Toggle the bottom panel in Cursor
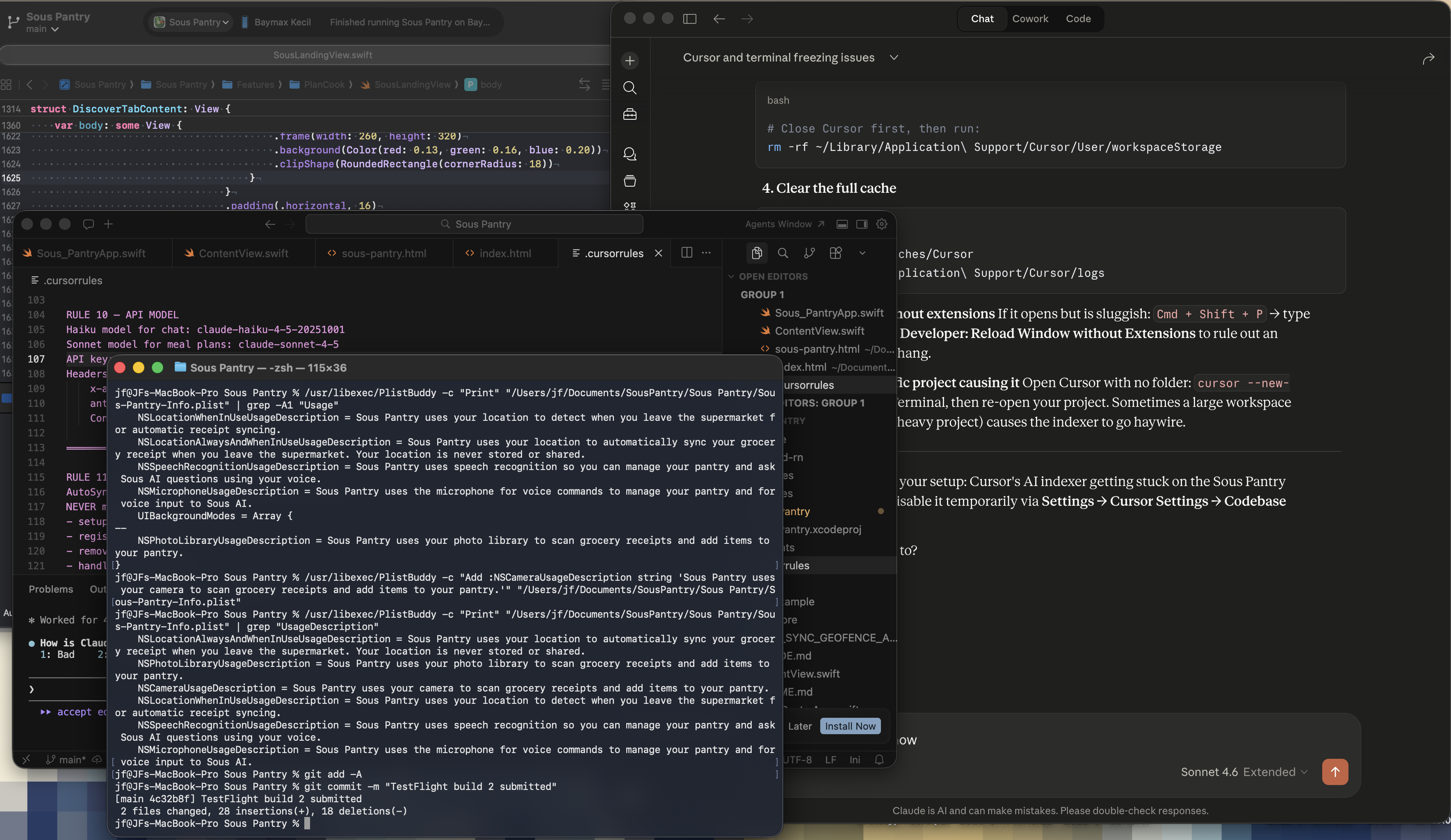This screenshot has width=1451, height=840. pos(842,224)
